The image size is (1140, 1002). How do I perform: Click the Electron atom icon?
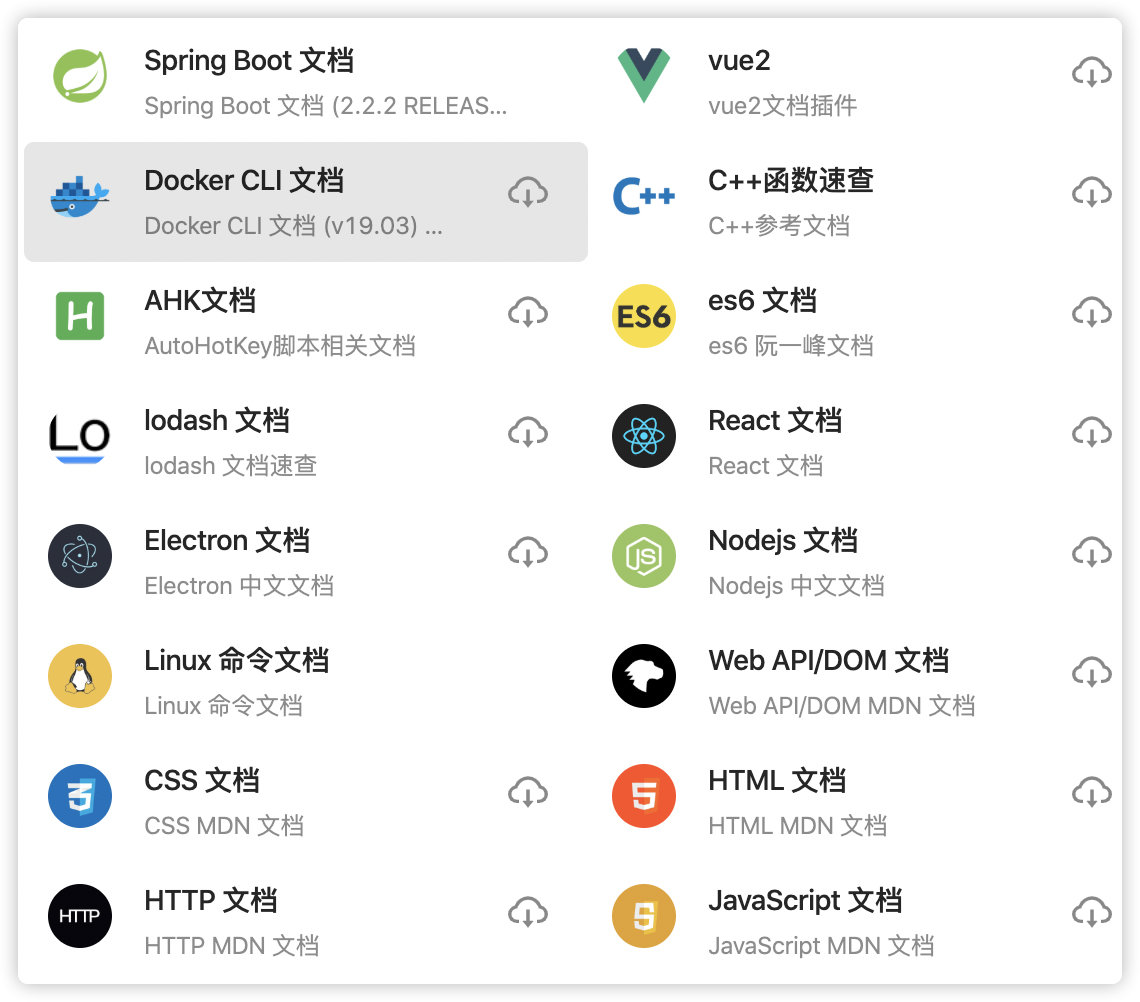coord(80,556)
